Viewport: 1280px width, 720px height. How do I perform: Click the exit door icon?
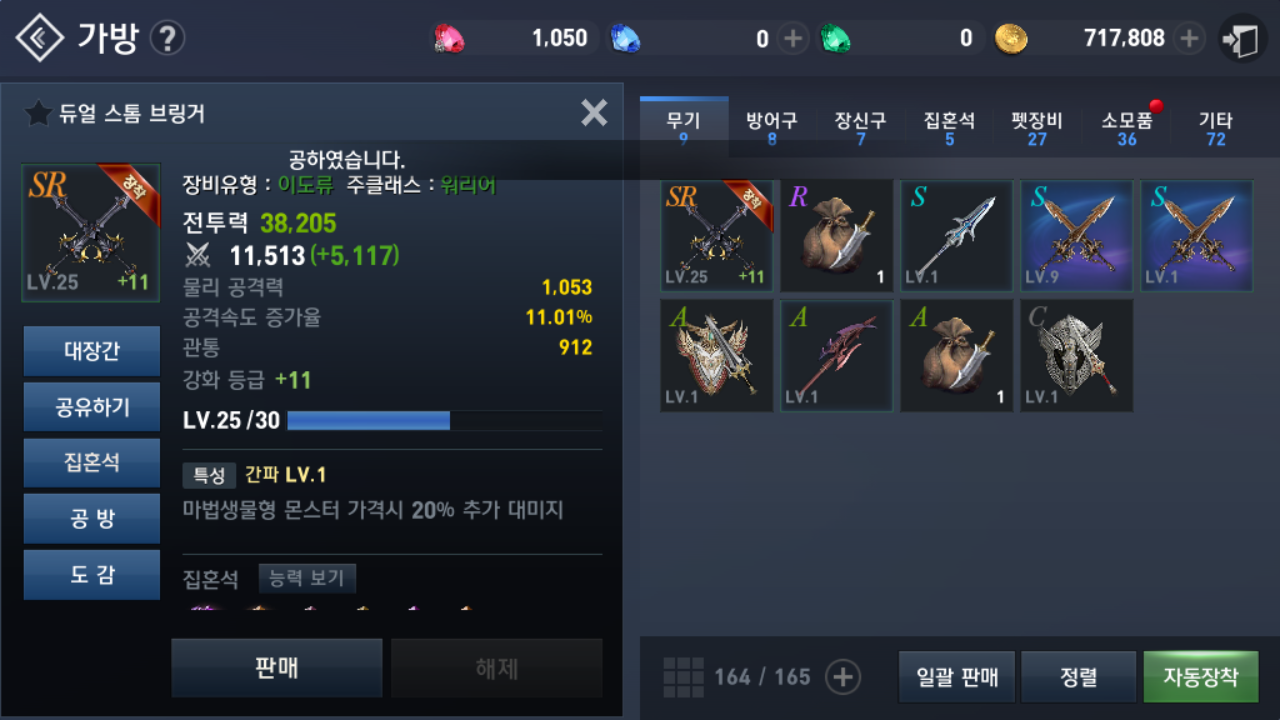1243,40
